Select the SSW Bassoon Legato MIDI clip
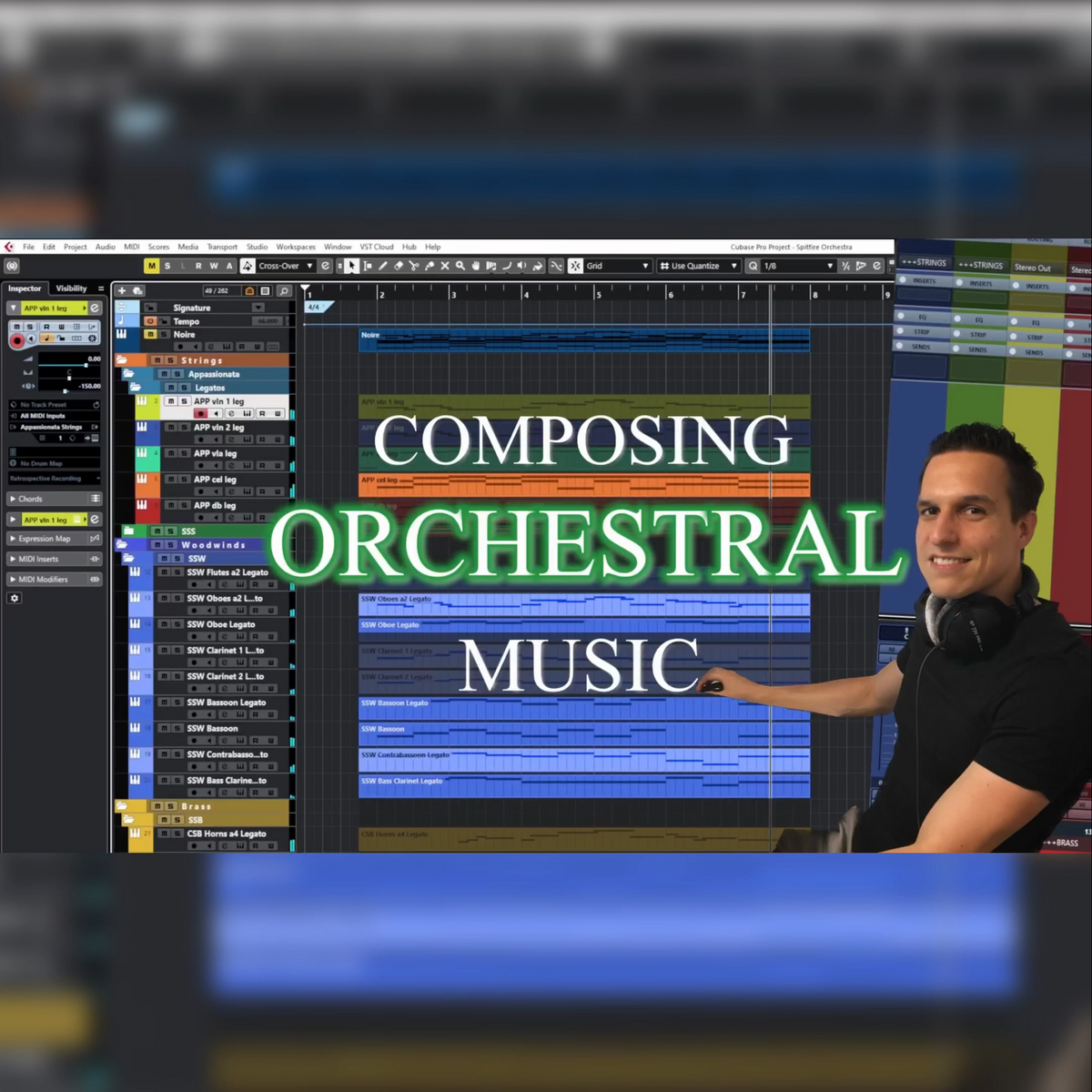The image size is (1092, 1092). tap(582, 709)
